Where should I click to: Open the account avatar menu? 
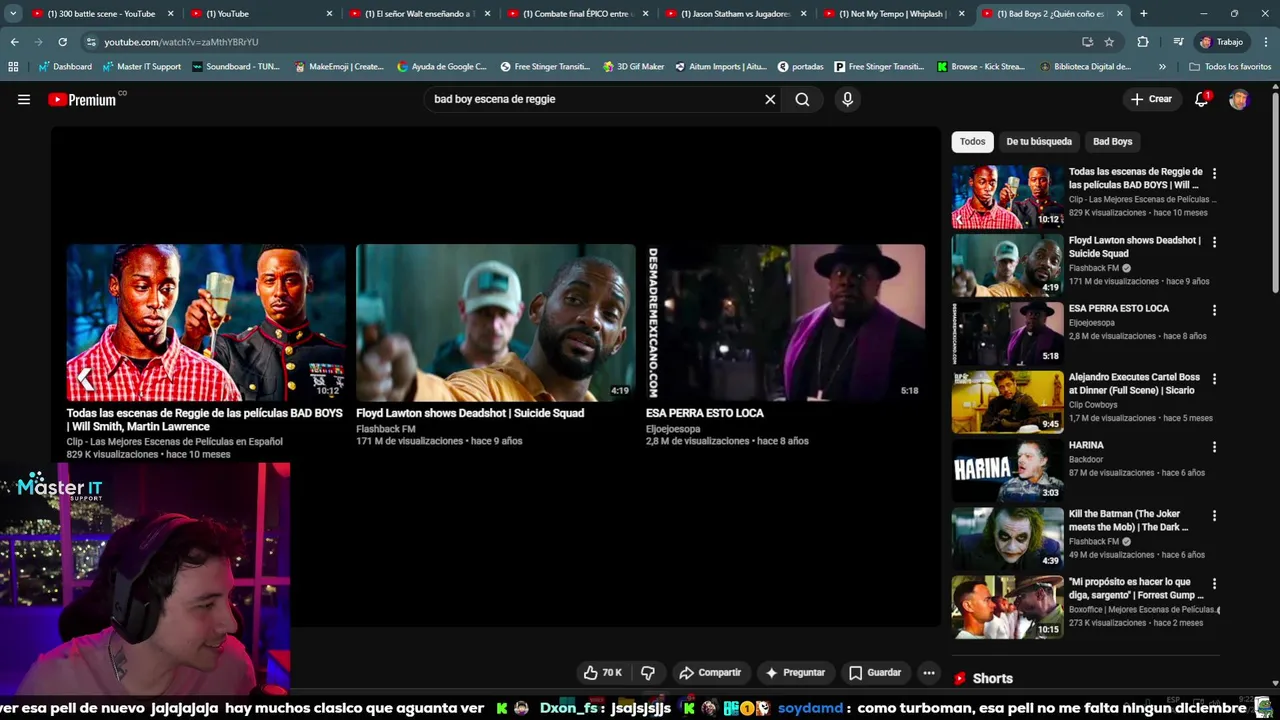[1239, 99]
